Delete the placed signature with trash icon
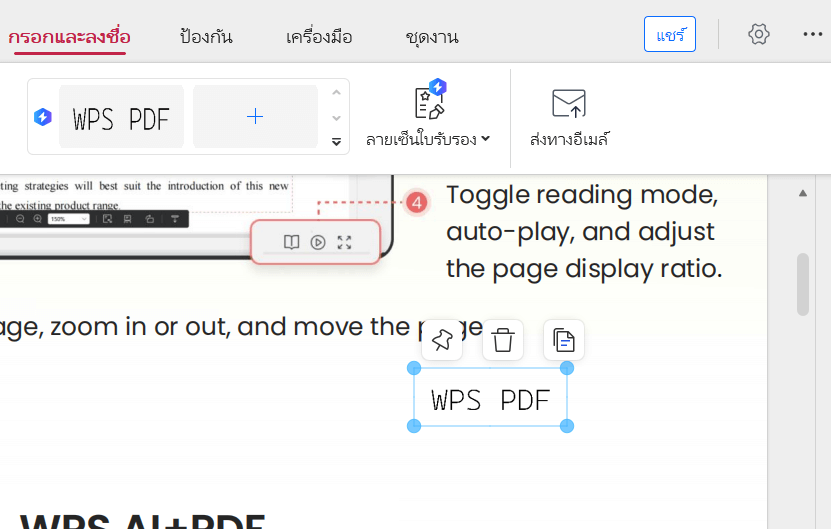The width and height of the screenshot is (831, 529). (503, 340)
